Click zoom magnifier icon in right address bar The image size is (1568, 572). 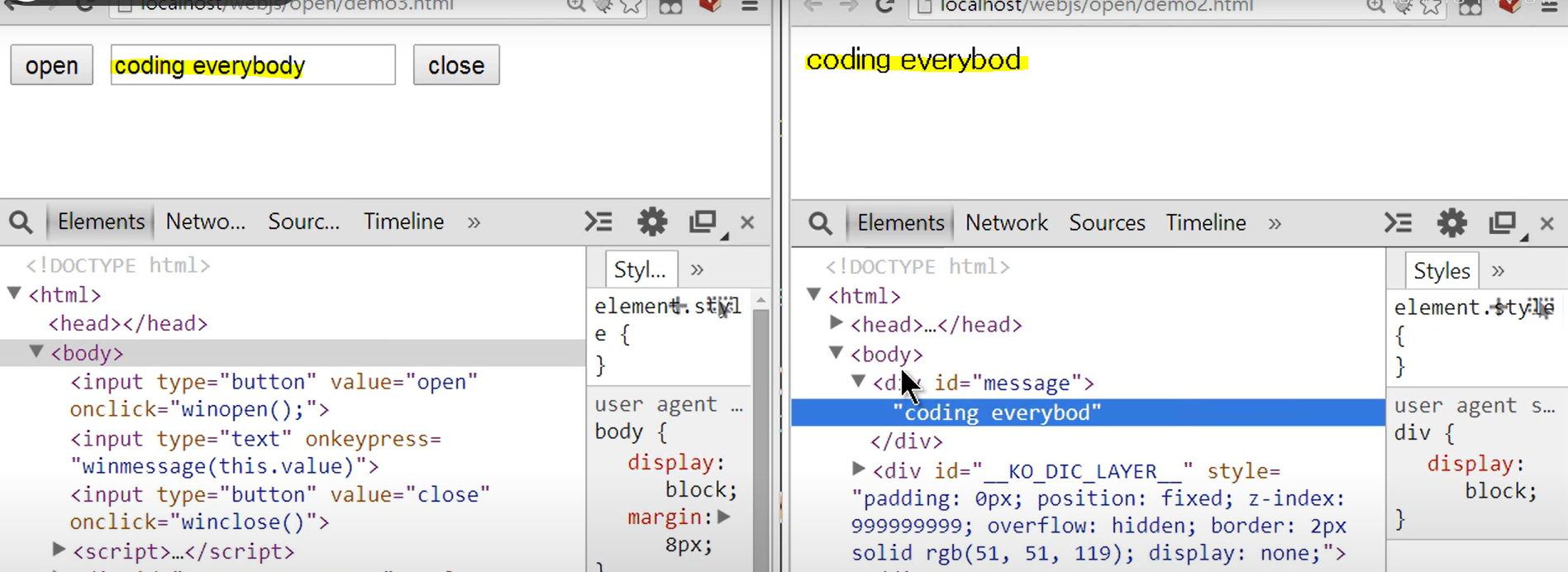(1375, 7)
